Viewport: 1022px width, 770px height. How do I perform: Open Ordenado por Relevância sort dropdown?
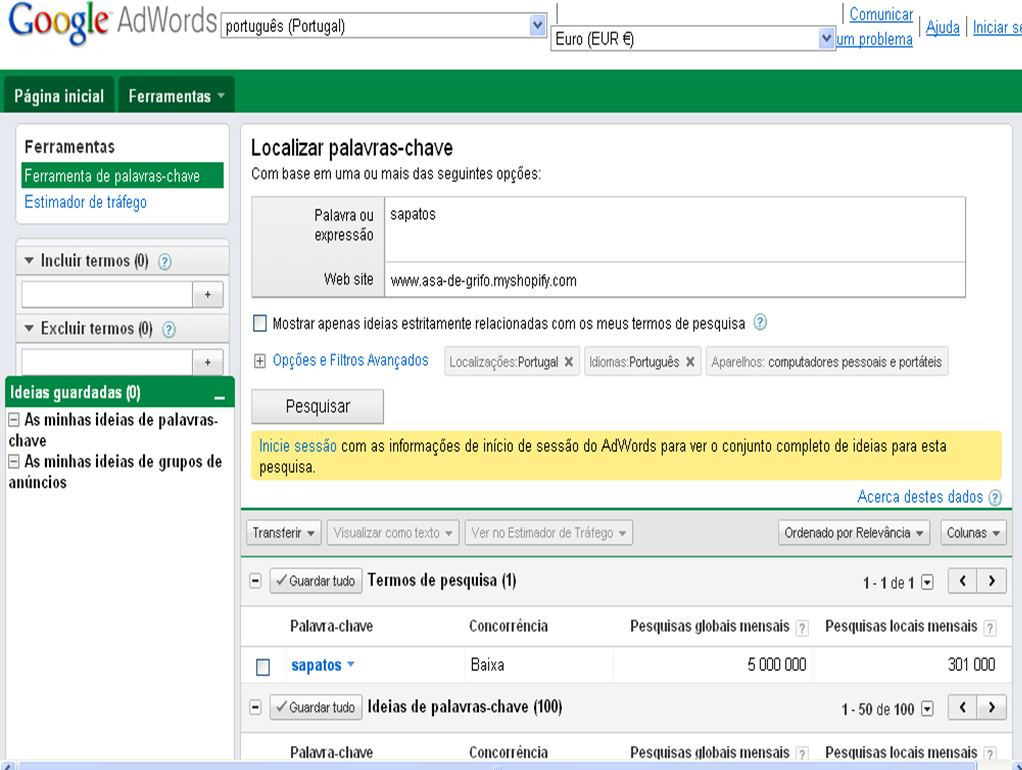(x=854, y=533)
